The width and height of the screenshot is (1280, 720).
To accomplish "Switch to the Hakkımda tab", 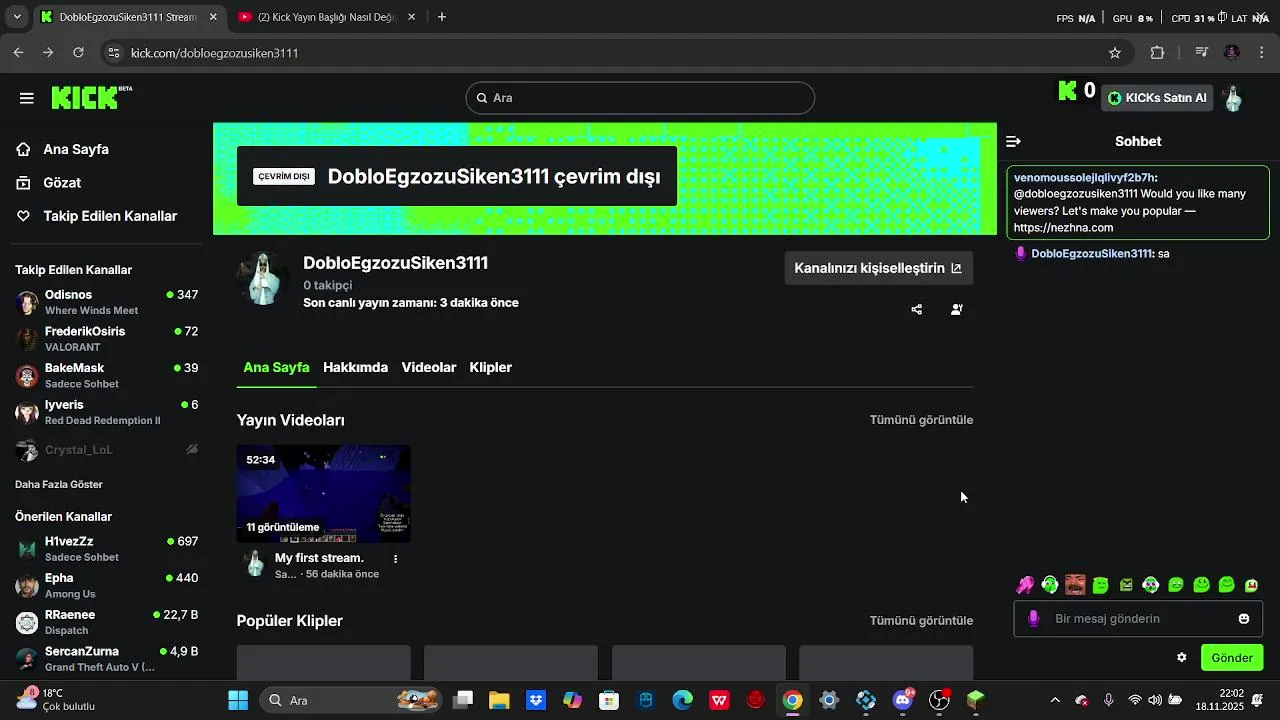I will tap(355, 367).
